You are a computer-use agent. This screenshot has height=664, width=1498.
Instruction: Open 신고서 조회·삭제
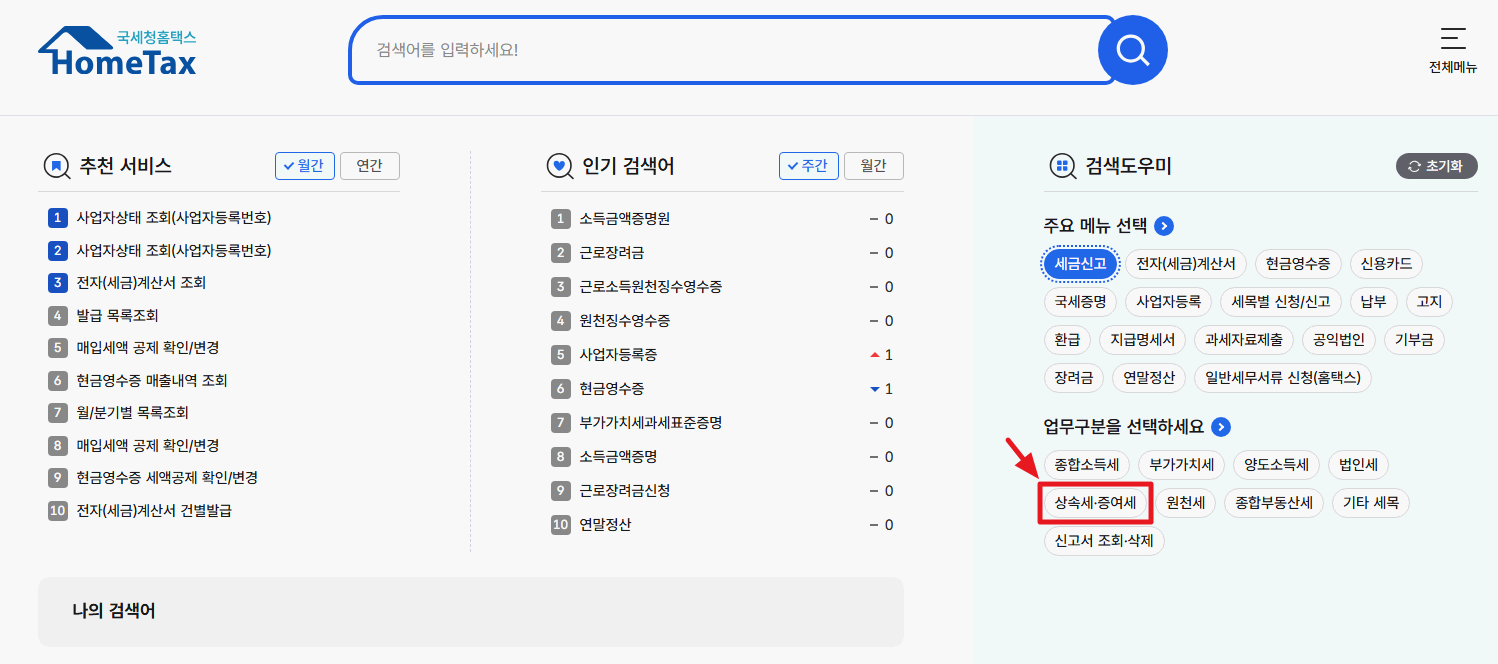(x=1103, y=540)
